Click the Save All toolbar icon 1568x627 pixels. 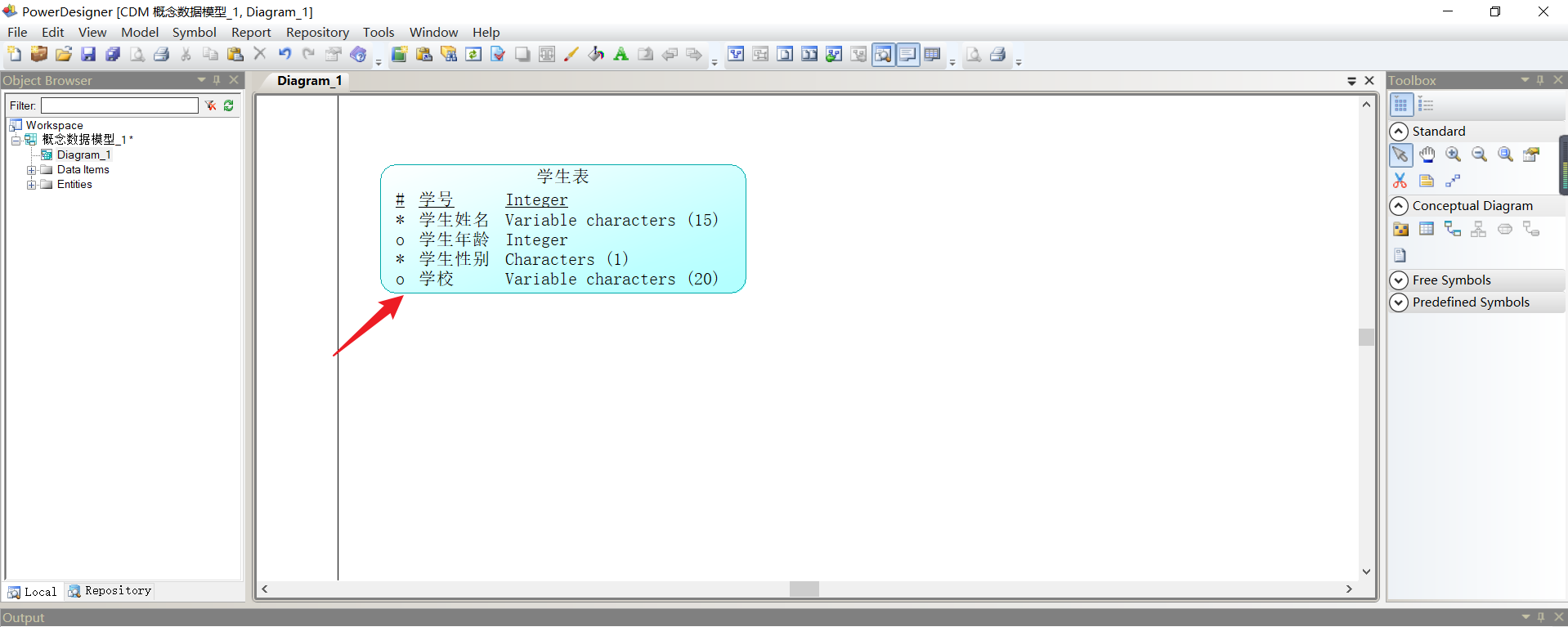click(113, 55)
